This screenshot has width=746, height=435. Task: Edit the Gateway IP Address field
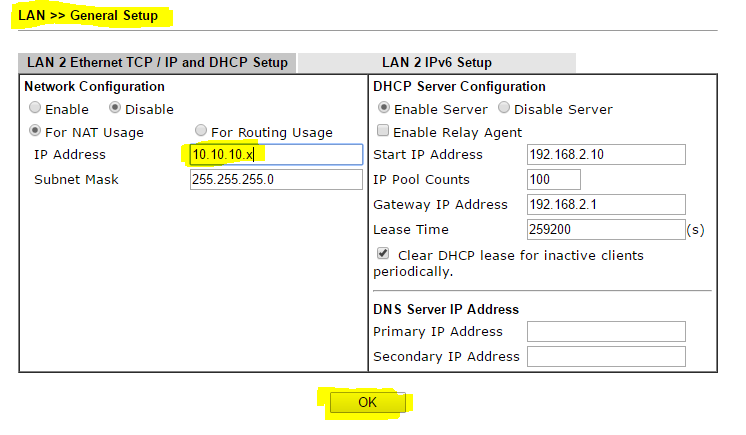click(605, 204)
